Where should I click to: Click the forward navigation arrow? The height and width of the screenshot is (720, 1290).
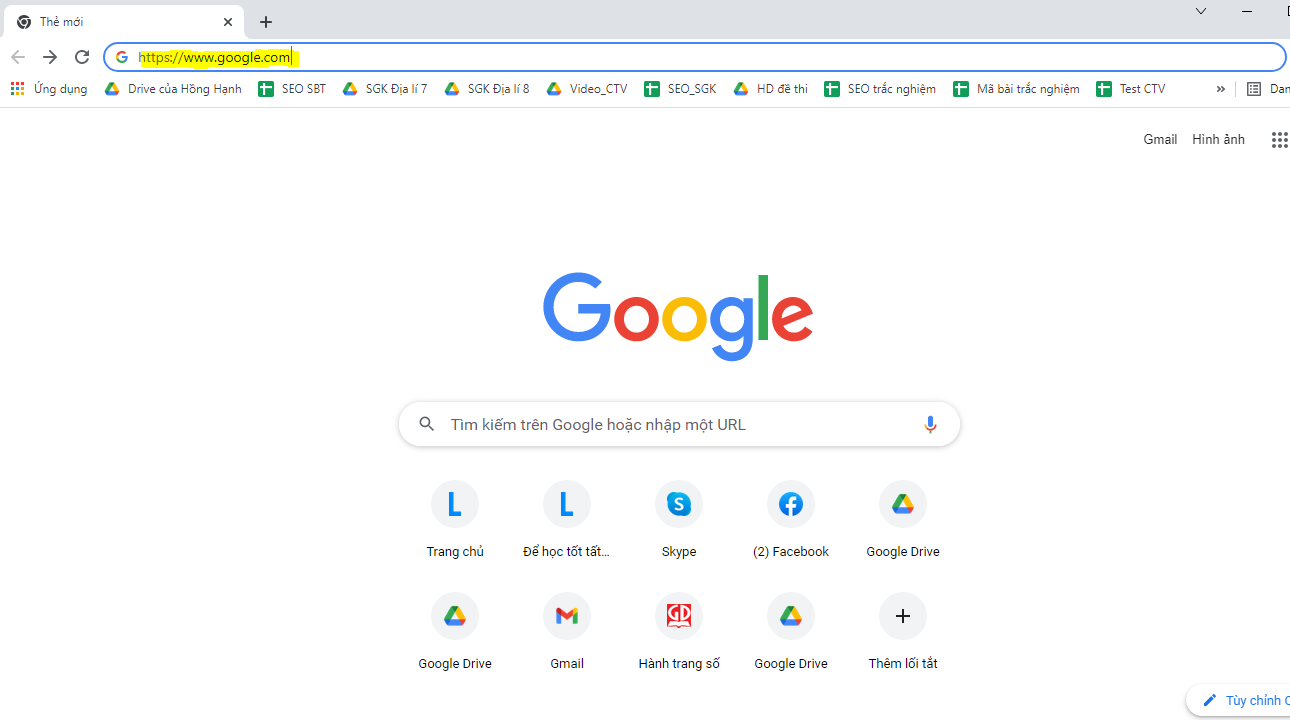pyautogui.click(x=50, y=57)
